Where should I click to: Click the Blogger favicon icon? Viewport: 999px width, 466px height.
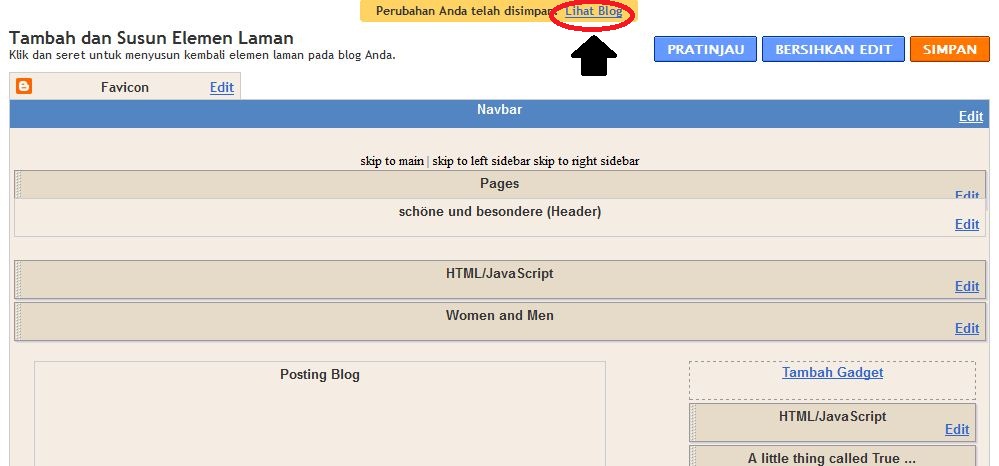click(x=24, y=87)
